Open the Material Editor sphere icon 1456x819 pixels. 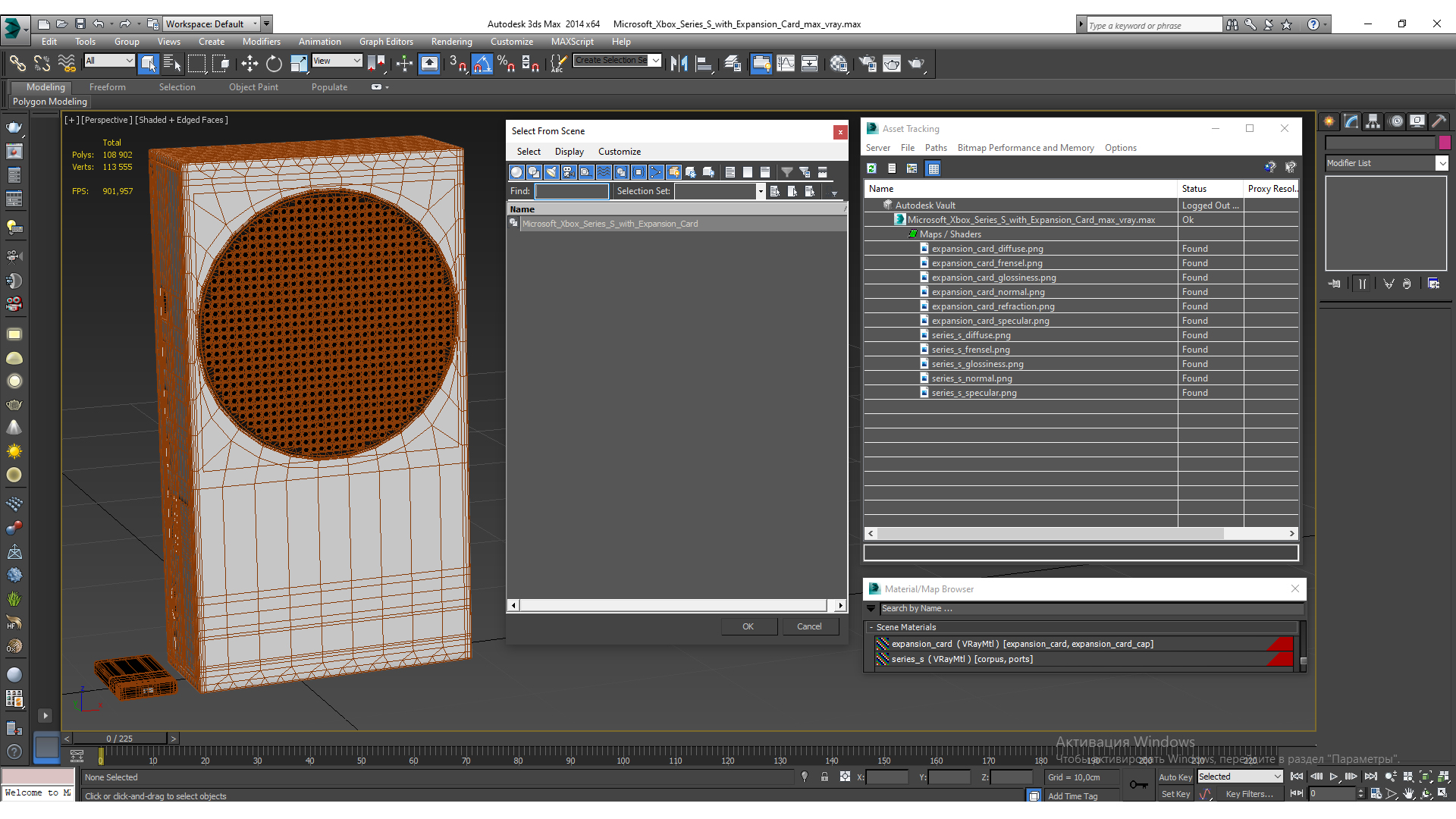coord(838,64)
